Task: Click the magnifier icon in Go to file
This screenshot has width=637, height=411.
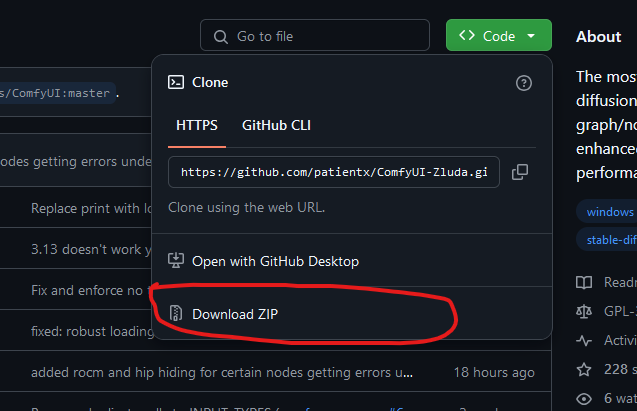Action: click(221, 37)
